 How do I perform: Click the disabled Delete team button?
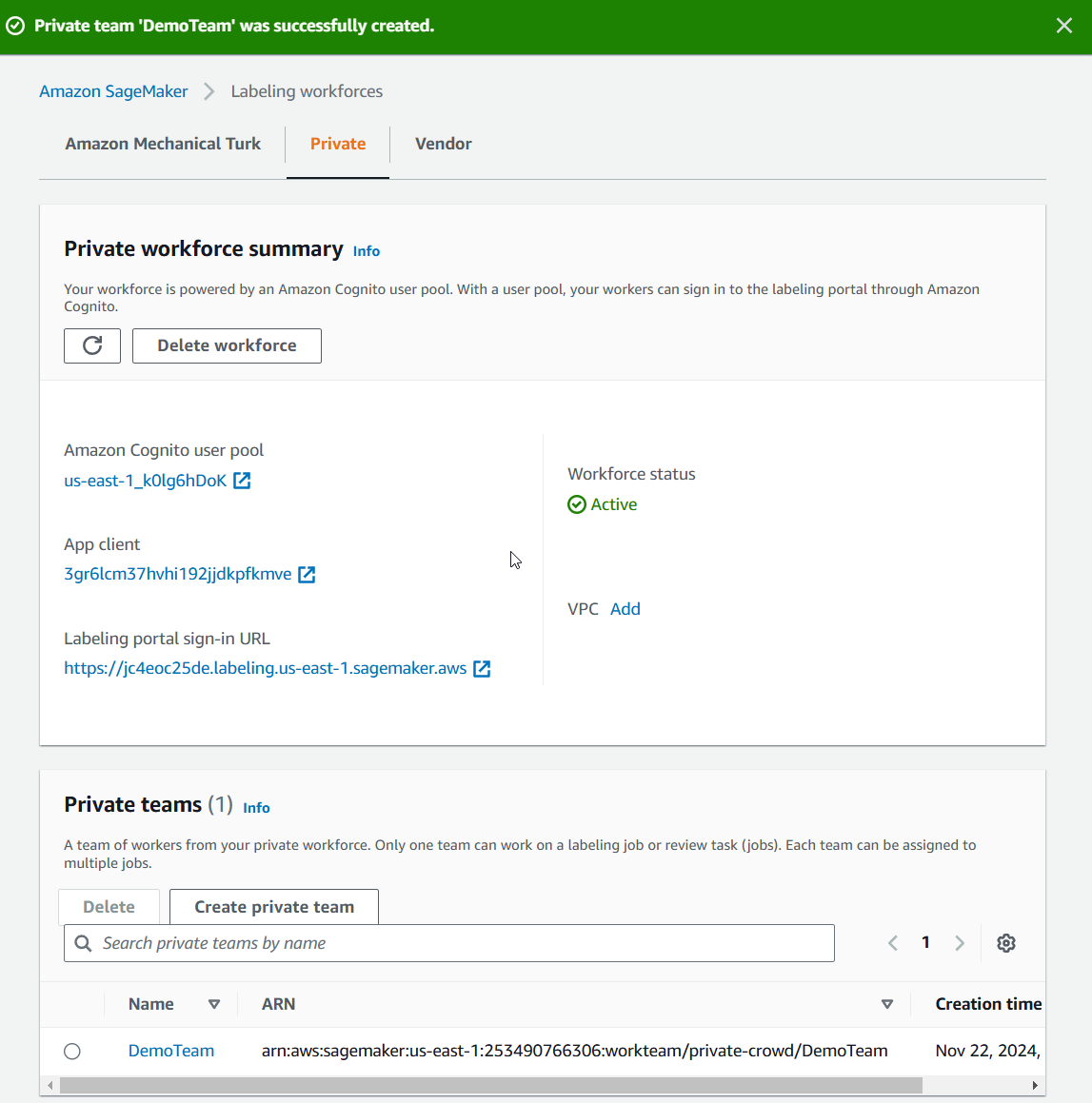click(x=109, y=907)
